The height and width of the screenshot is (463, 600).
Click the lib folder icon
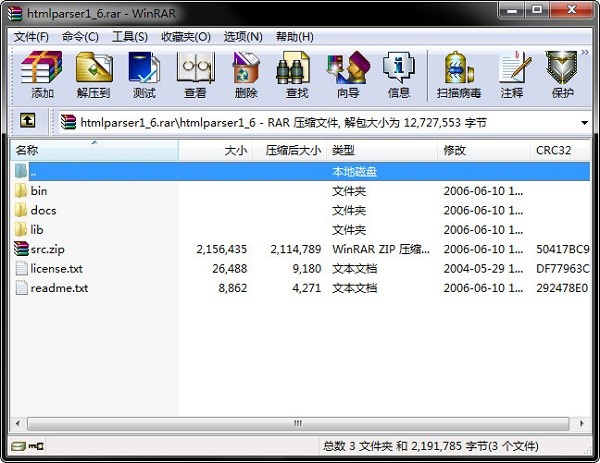(x=21, y=229)
